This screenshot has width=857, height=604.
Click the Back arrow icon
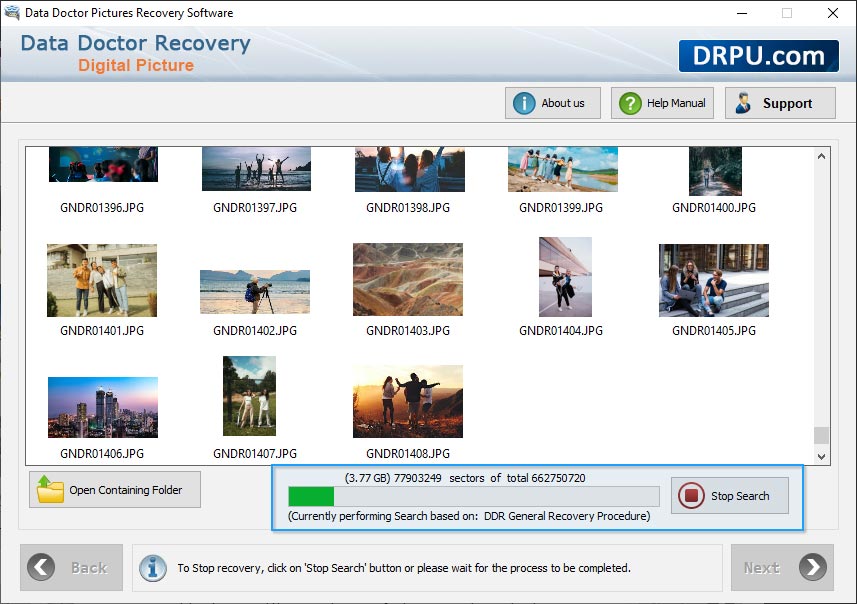coord(41,567)
